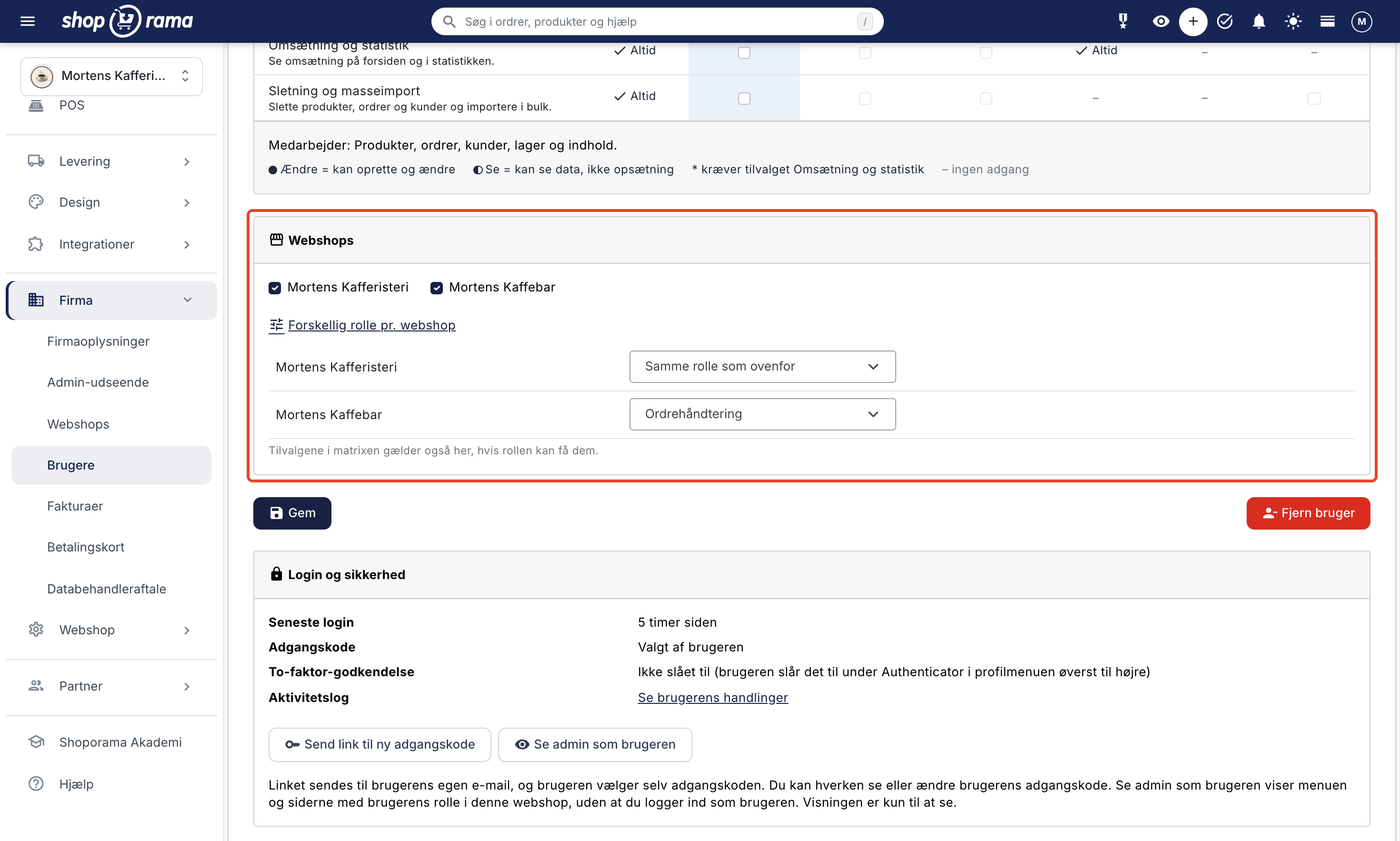The image size is (1400, 841).
Task: Click the "5 timer siden" login value
Action: [677, 622]
